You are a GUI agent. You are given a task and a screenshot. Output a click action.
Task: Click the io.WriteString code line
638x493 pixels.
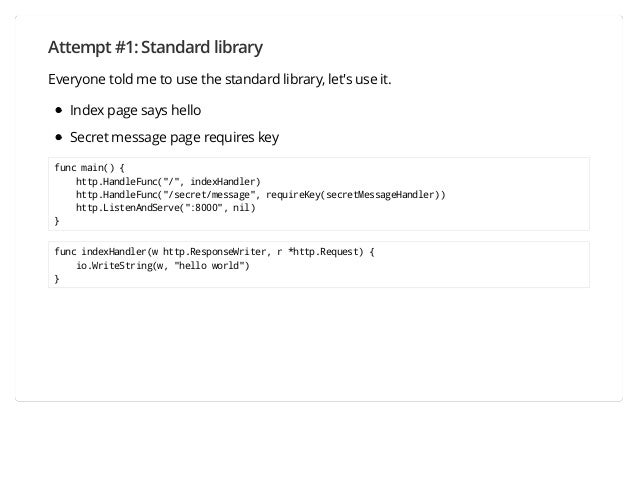point(163,266)
